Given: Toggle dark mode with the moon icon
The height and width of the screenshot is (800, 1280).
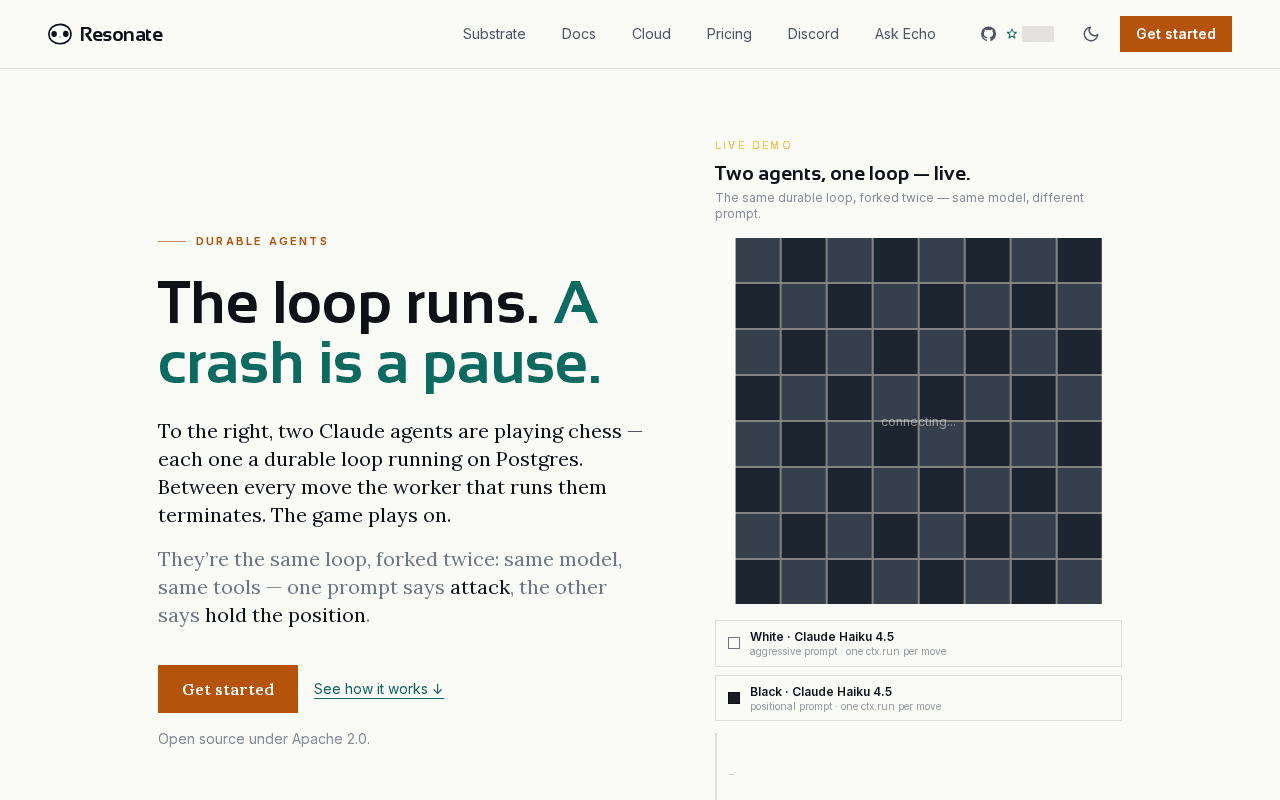Looking at the screenshot, I should click(x=1091, y=34).
